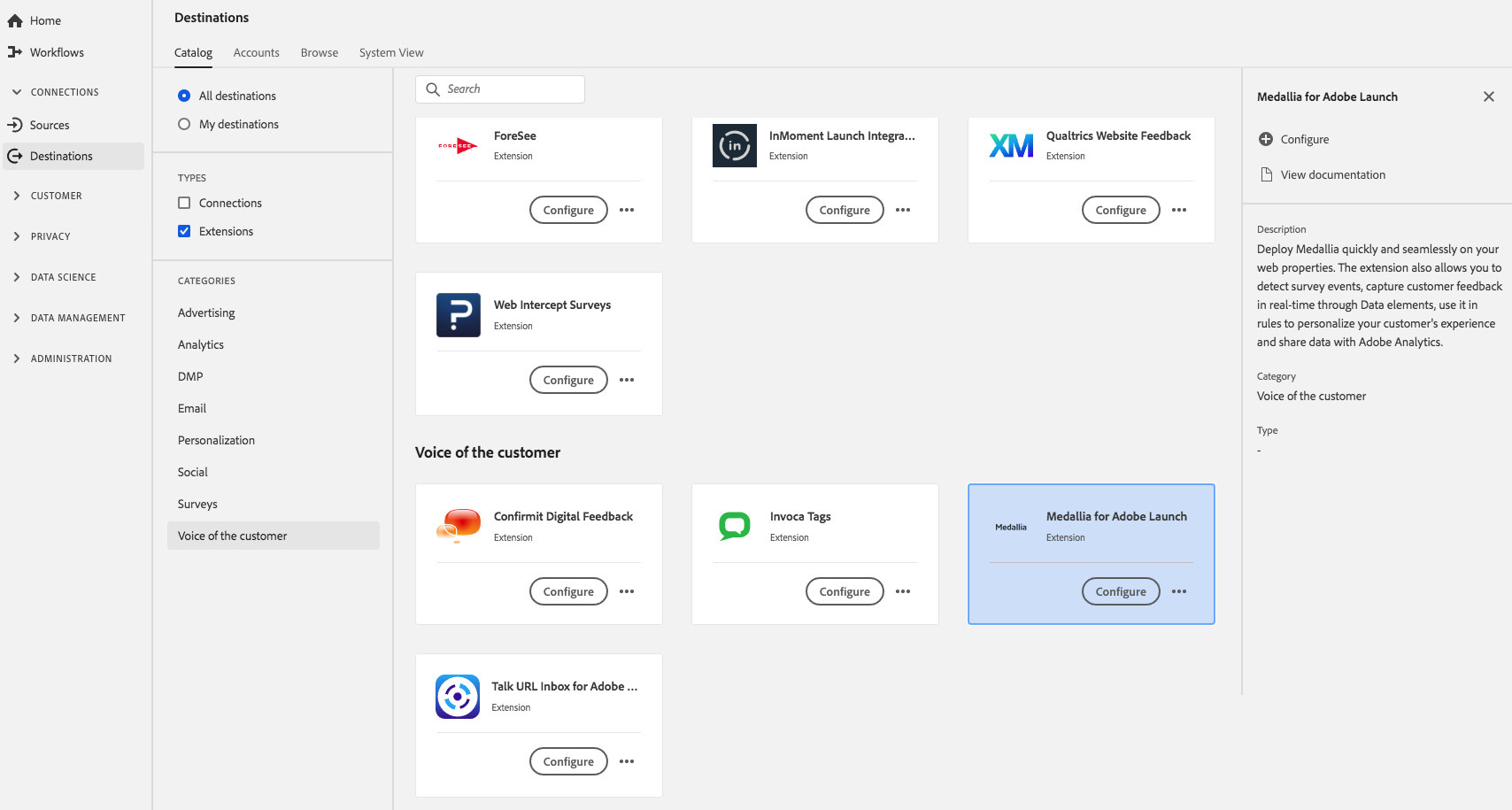Filter by Social category
This screenshot has width=1512, height=810.
click(193, 472)
